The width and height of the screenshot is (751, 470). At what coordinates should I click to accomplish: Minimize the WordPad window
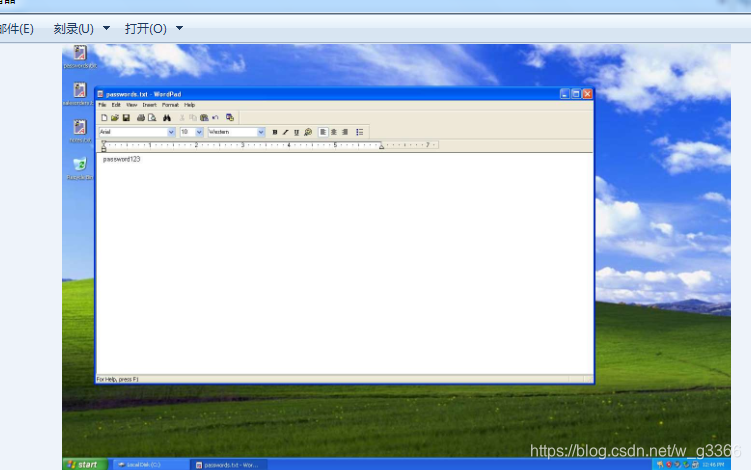pyautogui.click(x=565, y=94)
